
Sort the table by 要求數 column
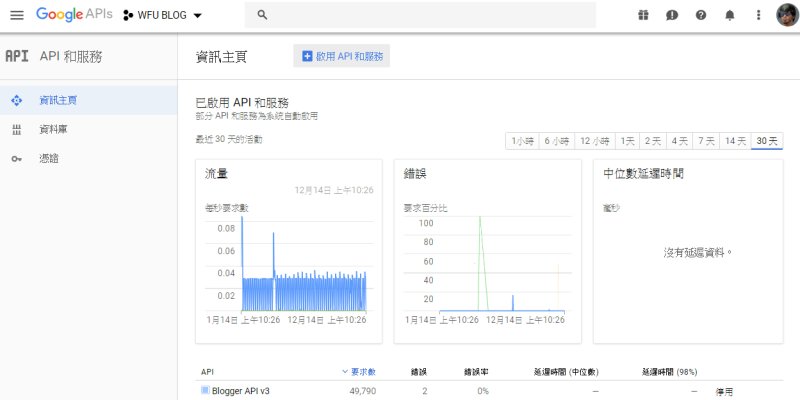coord(359,372)
